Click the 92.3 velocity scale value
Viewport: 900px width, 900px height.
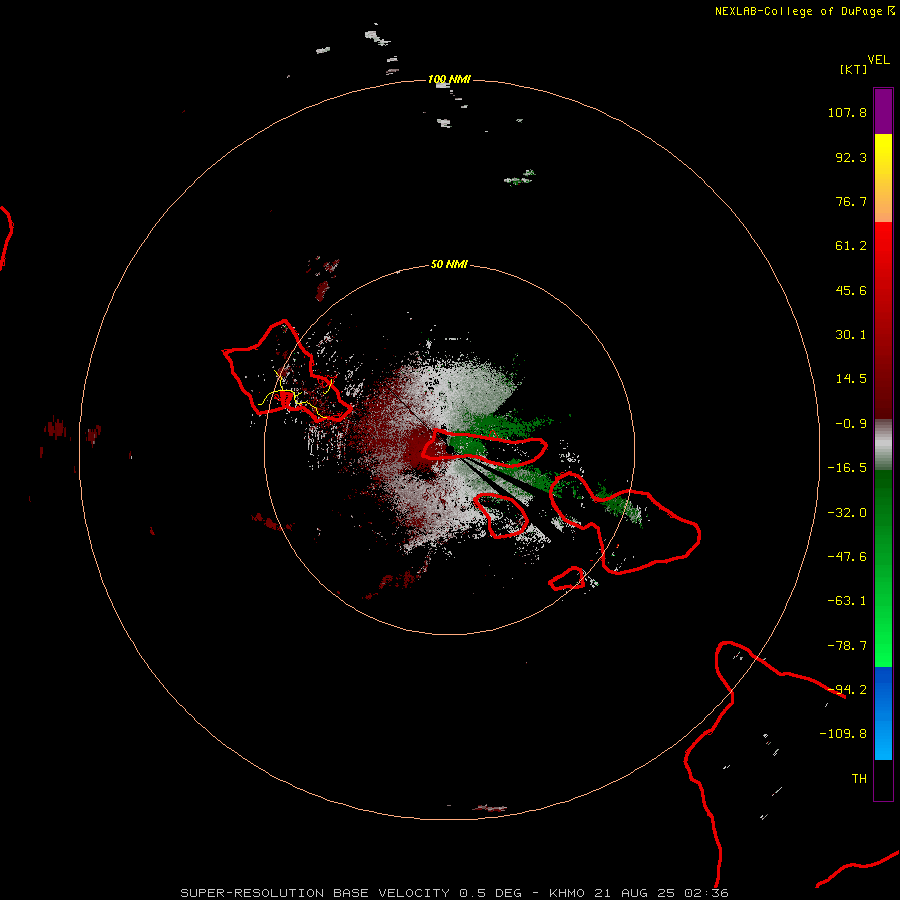pyautogui.click(x=851, y=157)
